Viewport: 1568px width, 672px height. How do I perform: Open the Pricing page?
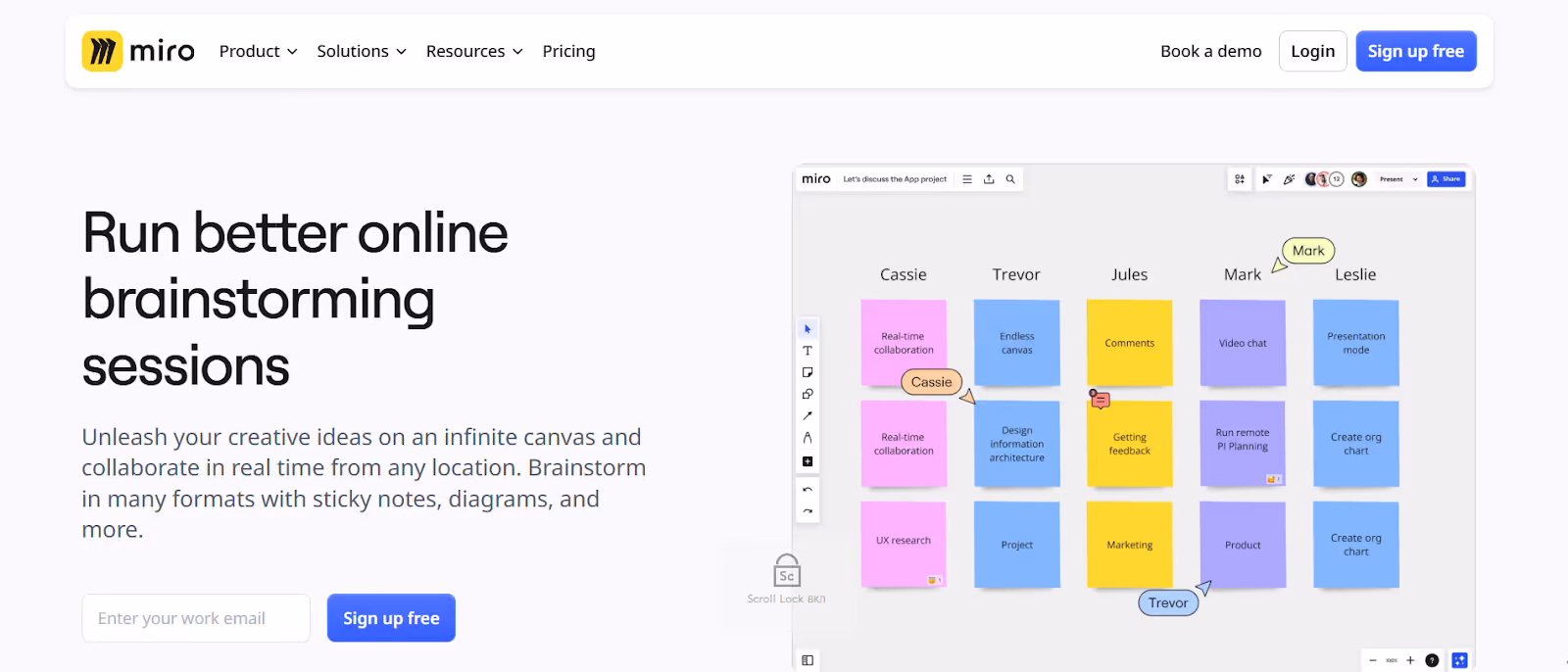(568, 51)
